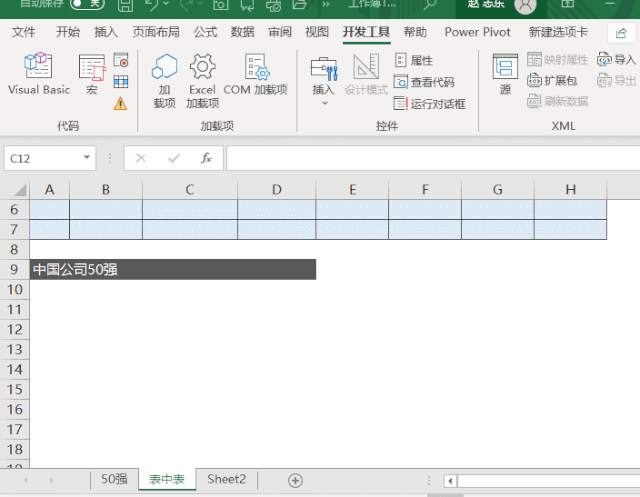Switch to Formulas (公式) tab
The height and width of the screenshot is (497, 640).
[x=205, y=32]
